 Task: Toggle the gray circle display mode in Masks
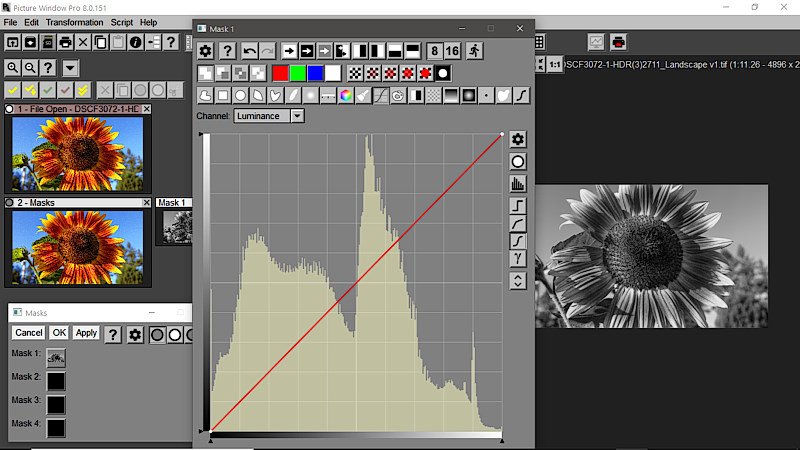click(x=157, y=334)
